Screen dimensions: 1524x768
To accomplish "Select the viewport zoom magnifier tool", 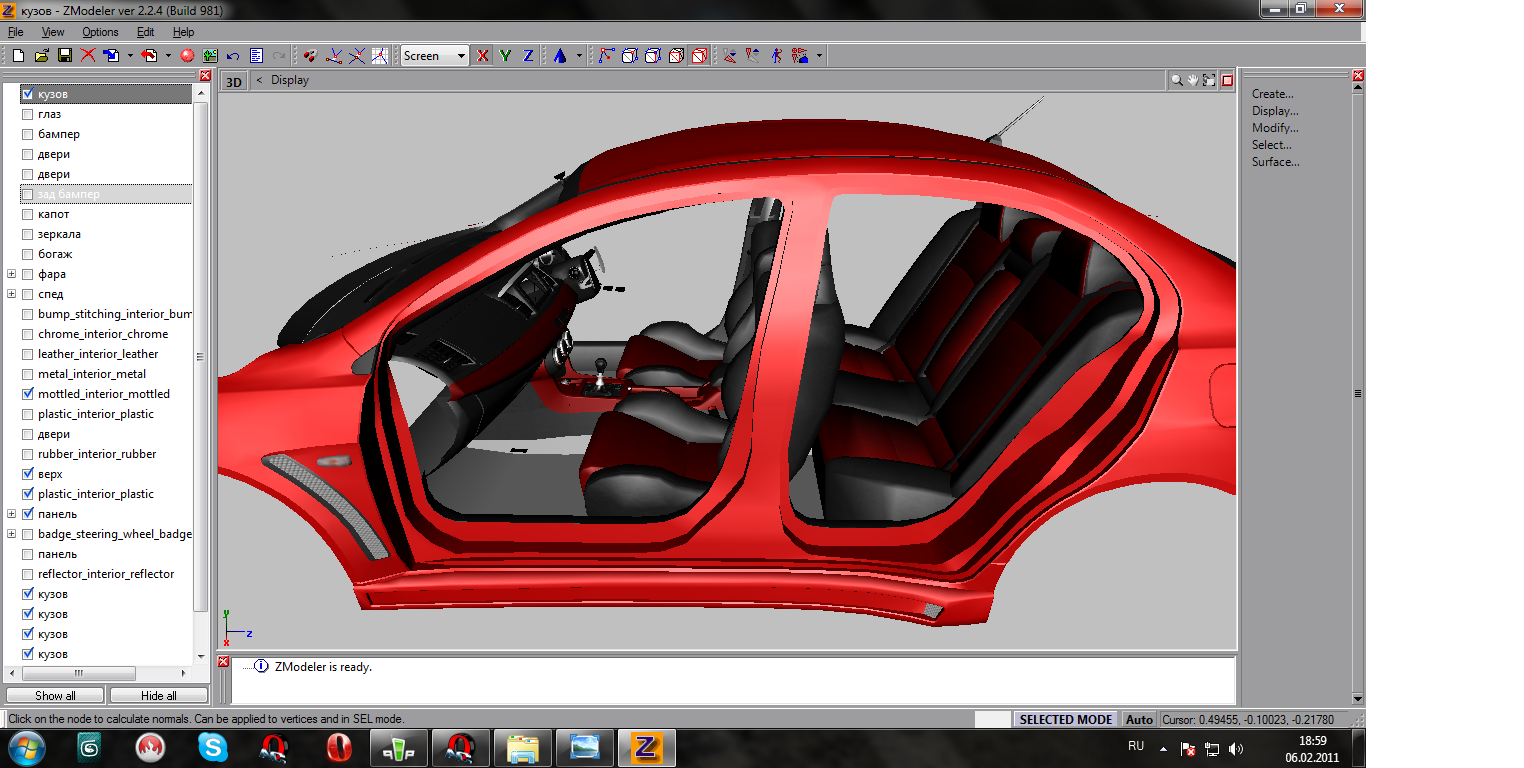I will tap(1177, 80).
